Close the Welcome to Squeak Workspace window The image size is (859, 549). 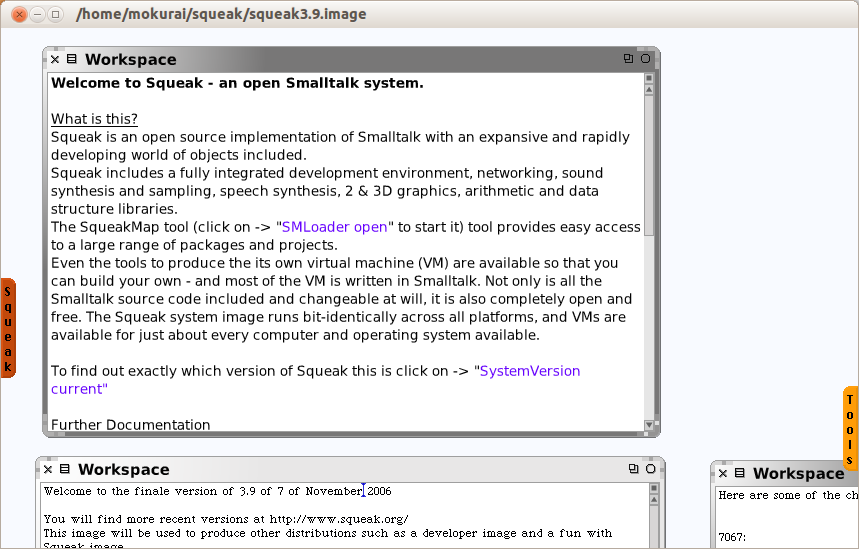tap(55, 59)
